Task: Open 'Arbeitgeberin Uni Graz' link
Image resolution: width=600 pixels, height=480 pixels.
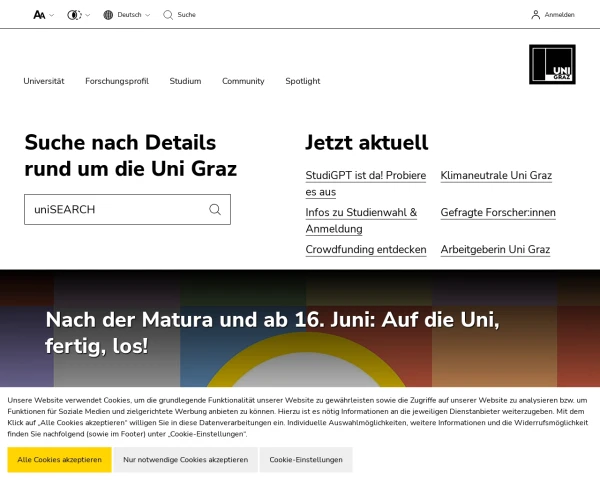Action: (495, 250)
